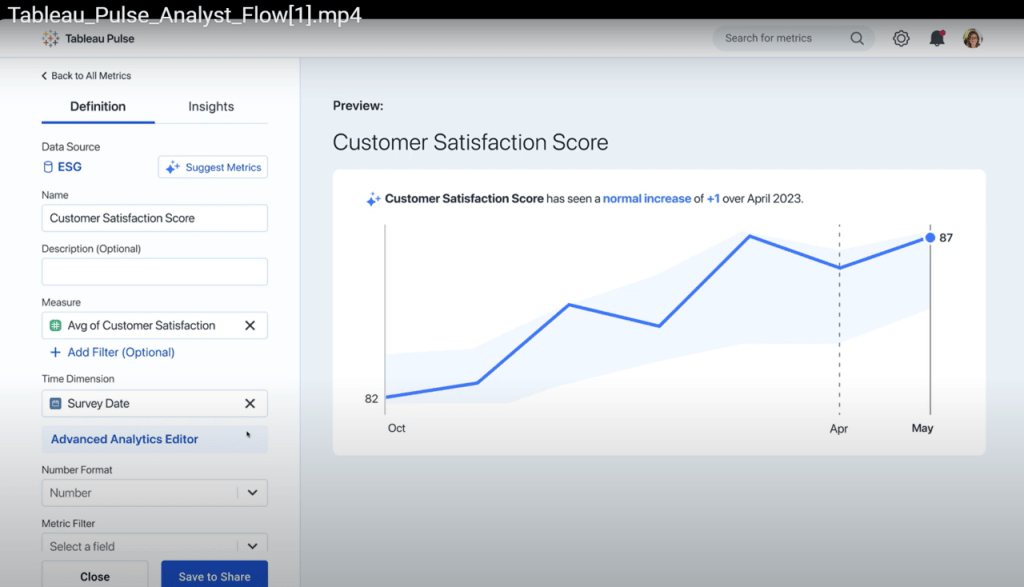Screen dimensions: 1024x587
Task: Open settings via the gear icon
Action: coord(901,38)
